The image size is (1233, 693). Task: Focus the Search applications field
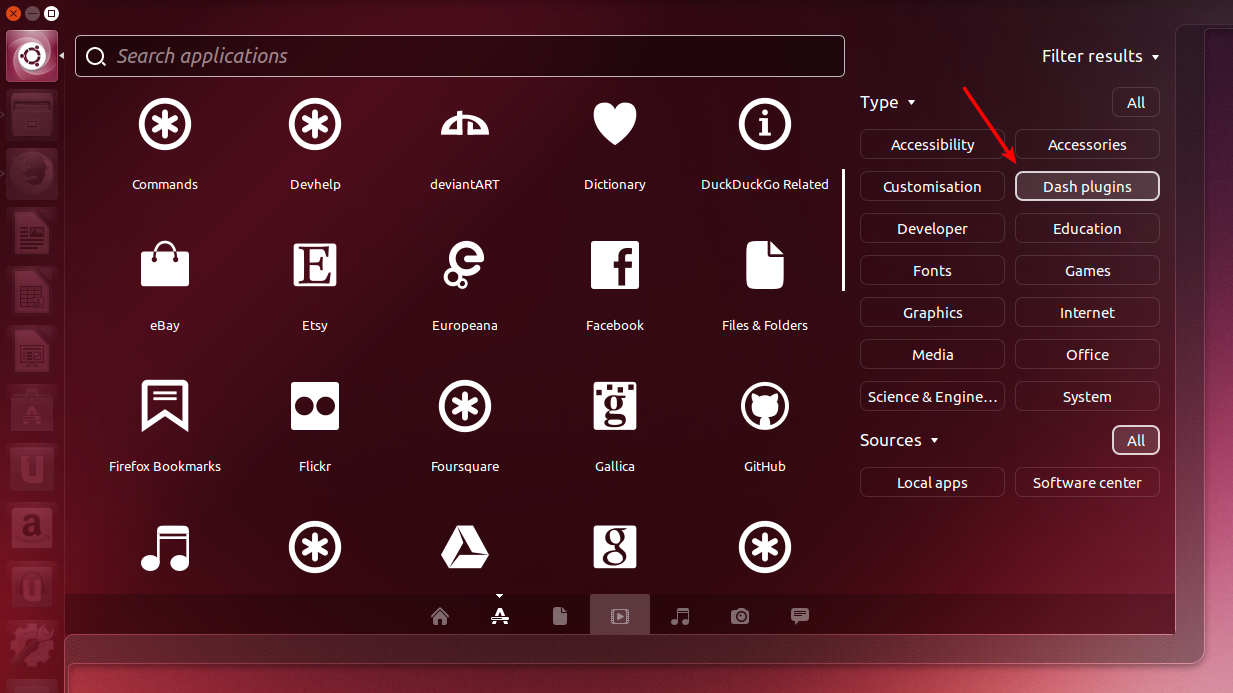click(460, 56)
